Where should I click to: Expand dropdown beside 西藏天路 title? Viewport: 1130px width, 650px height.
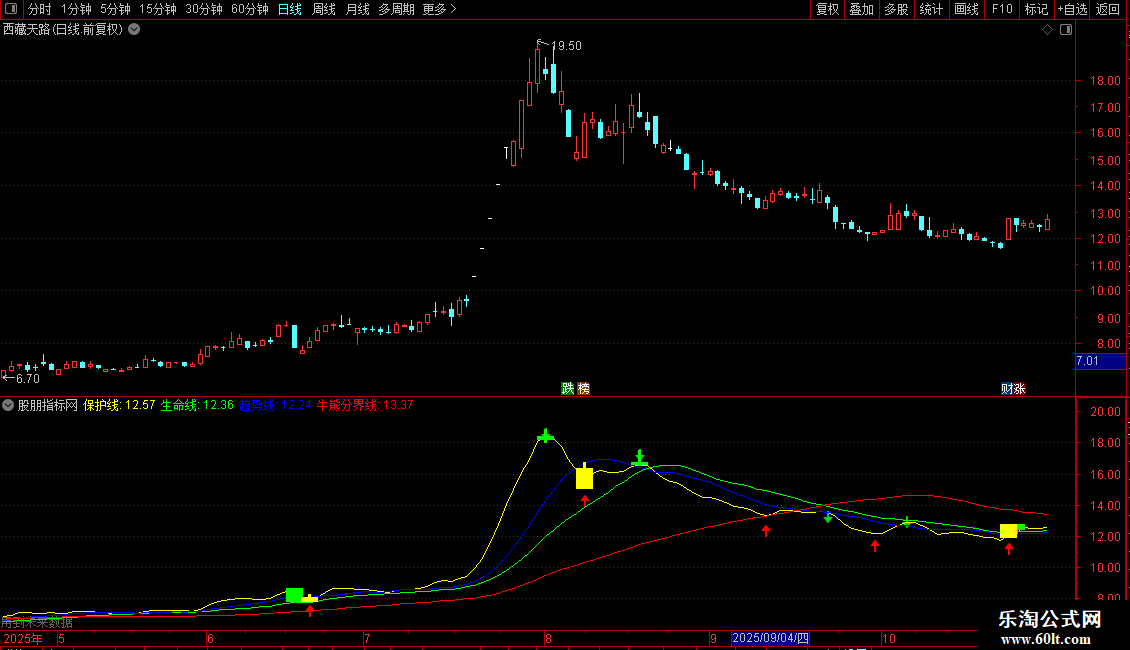click(x=134, y=30)
